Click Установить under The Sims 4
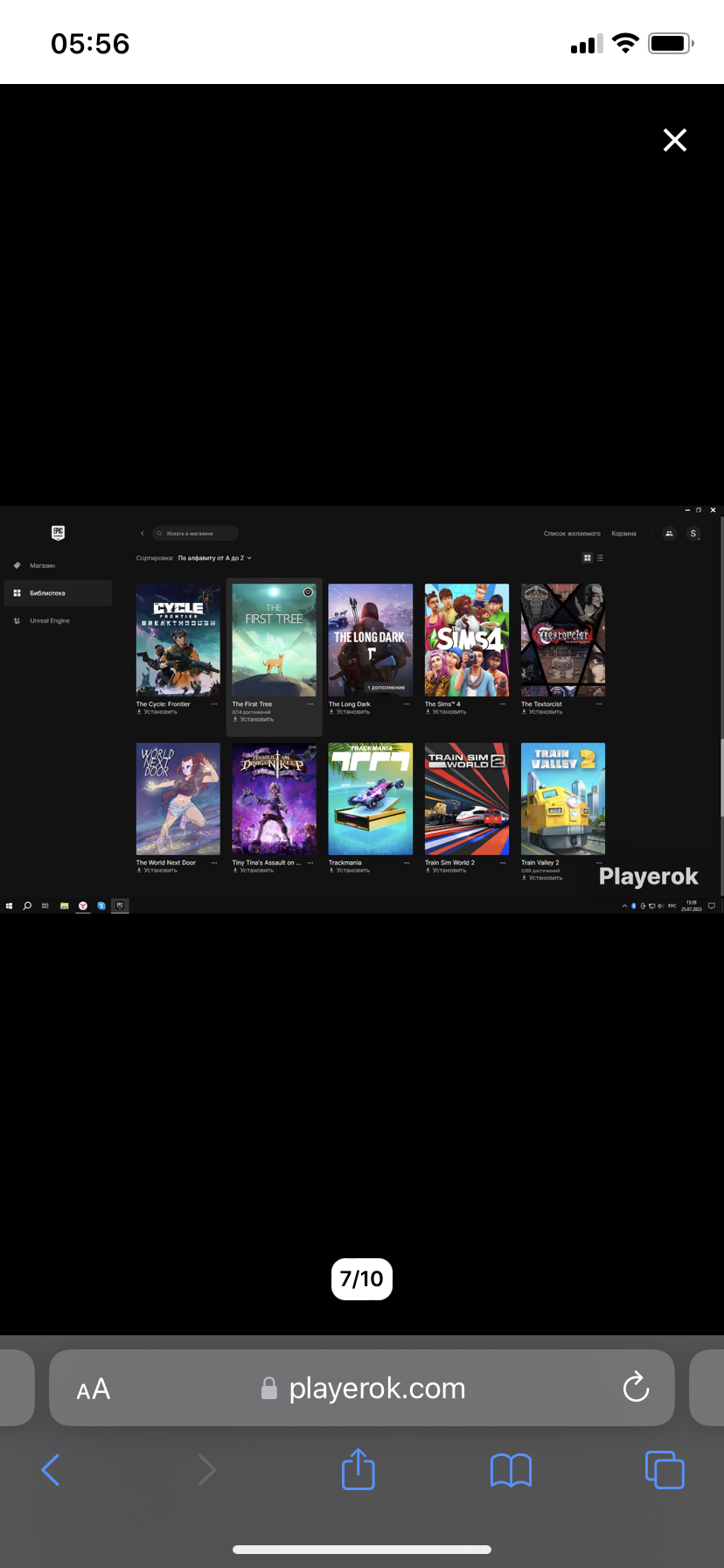This screenshot has height=1568, width=724. [446, 712]
